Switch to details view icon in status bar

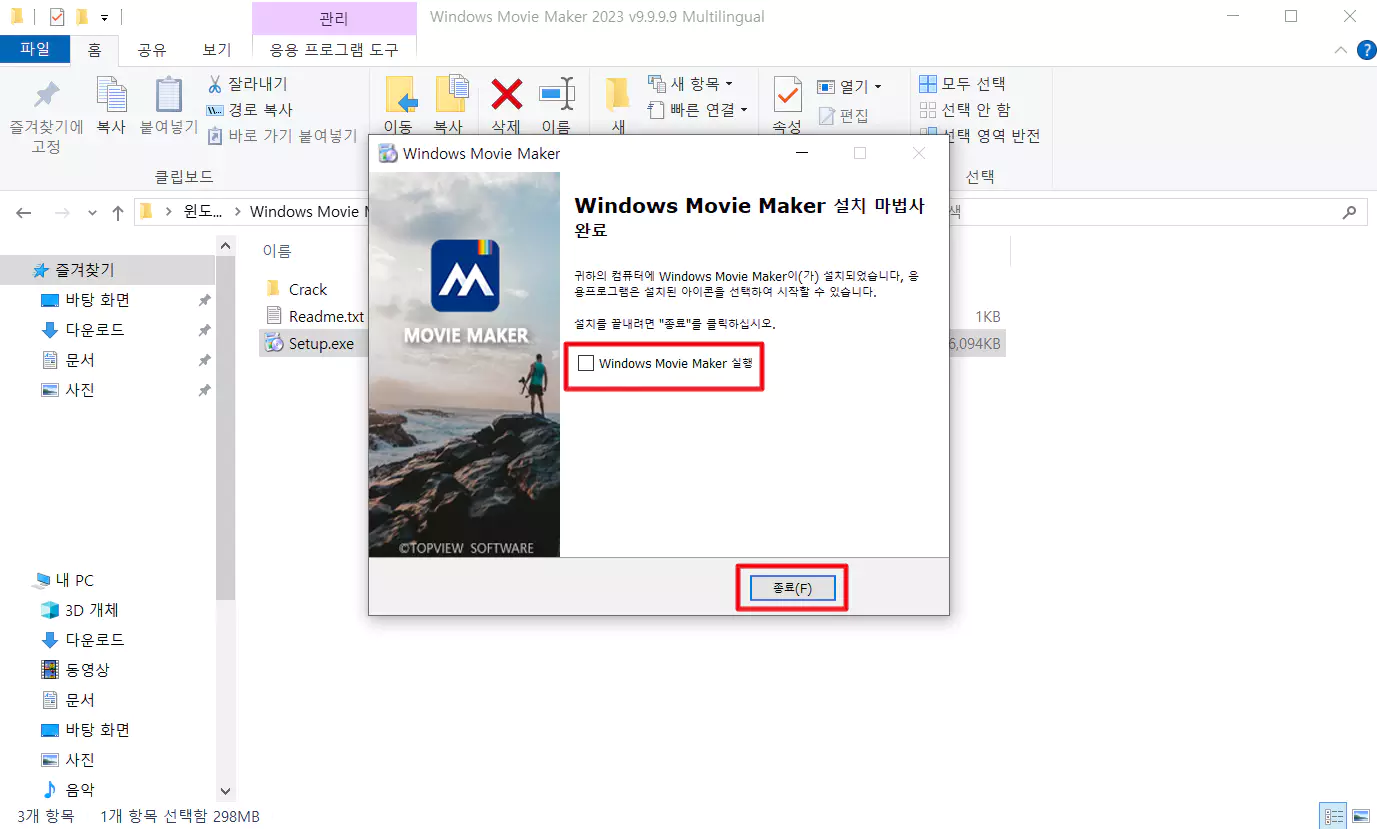pyautogui.click(x=1332, y=816)
